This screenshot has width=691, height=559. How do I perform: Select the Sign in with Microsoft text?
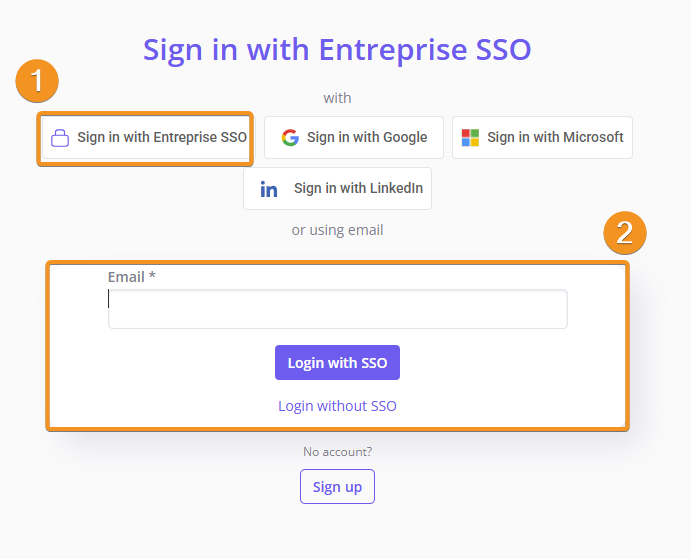click(x=555, y=138)
